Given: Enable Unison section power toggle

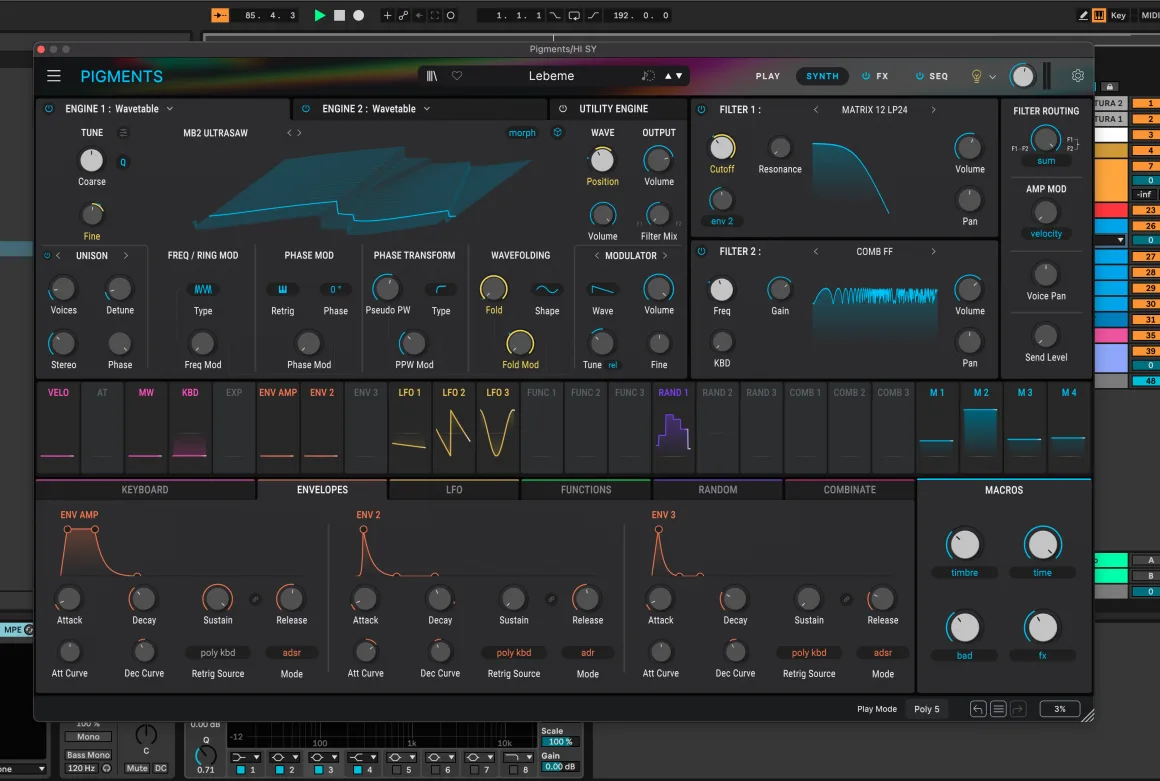Looking at the screenshot, I should click(x=47, y=255).
